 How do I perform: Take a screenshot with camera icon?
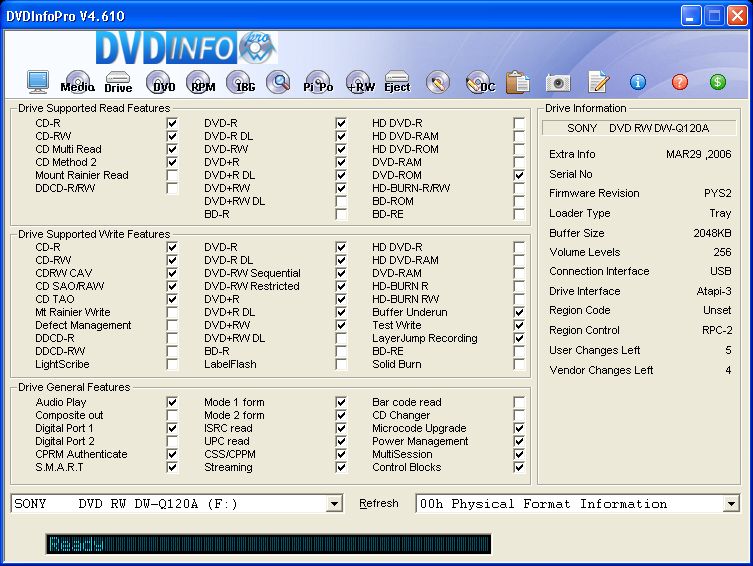pos(558,83)
